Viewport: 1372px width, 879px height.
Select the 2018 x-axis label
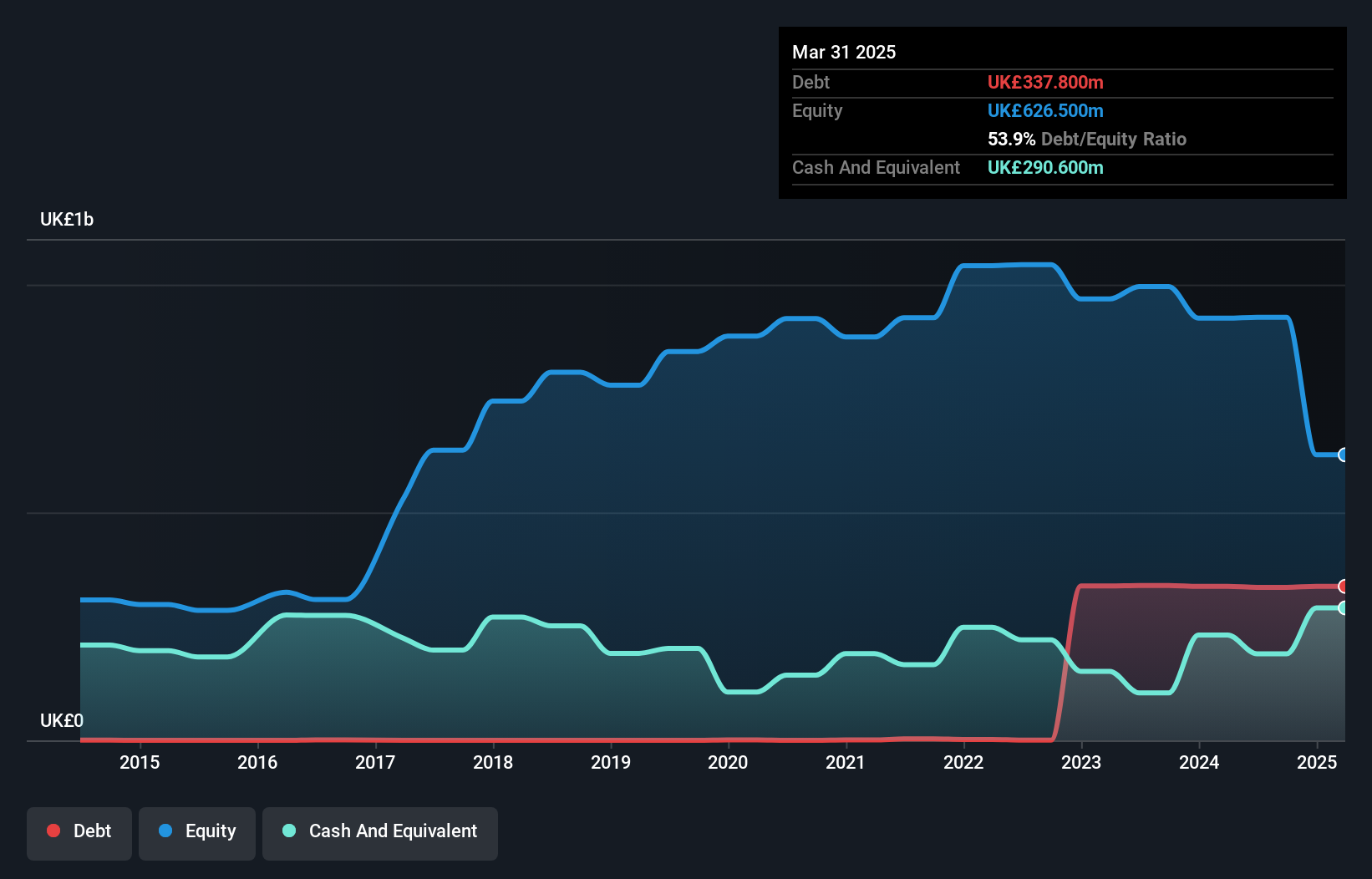tap(493, 762)
